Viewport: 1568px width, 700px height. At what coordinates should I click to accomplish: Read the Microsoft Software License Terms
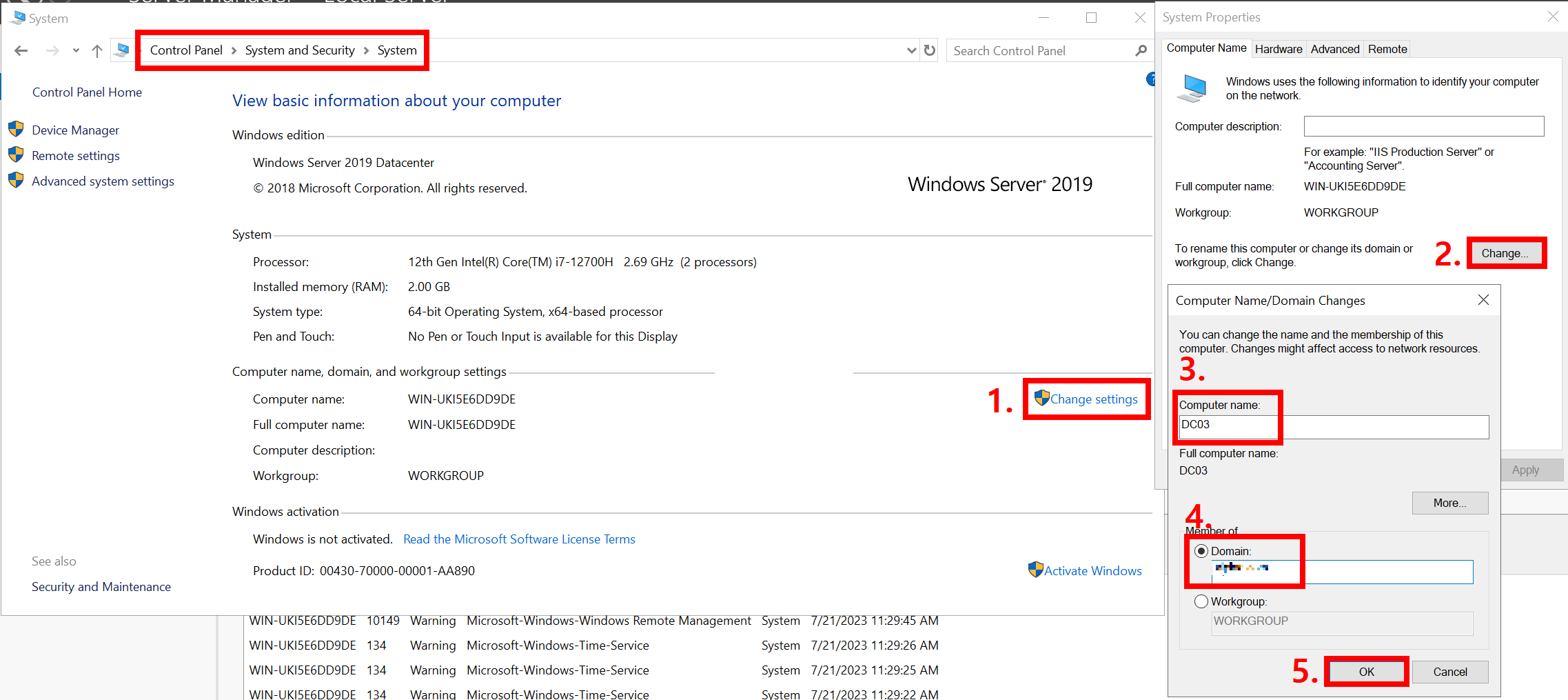519,539
